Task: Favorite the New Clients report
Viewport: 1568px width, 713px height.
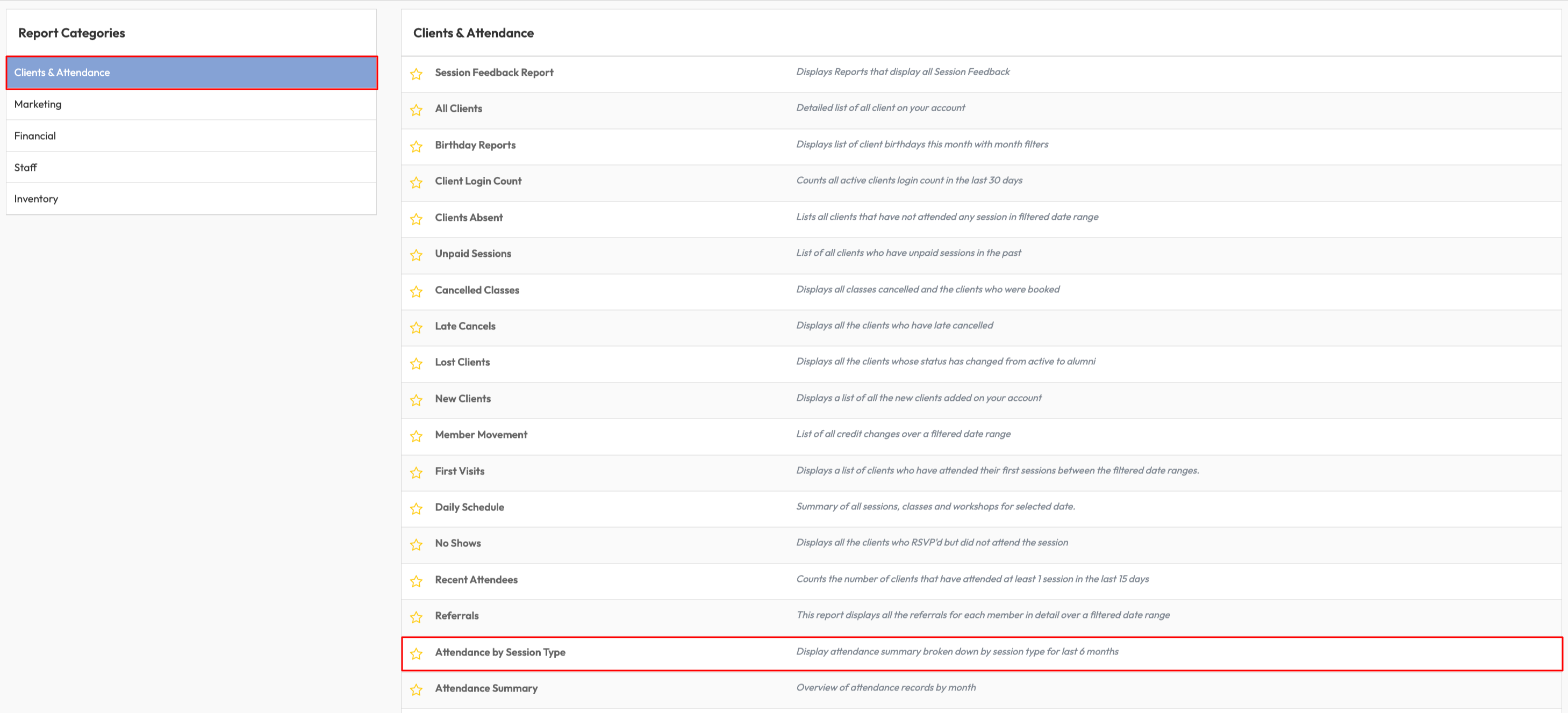Action: [417, 400]
